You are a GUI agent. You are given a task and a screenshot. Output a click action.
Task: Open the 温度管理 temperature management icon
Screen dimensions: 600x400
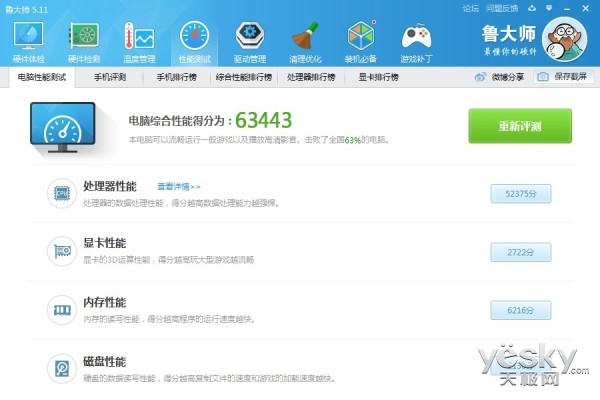click(139, 42)
